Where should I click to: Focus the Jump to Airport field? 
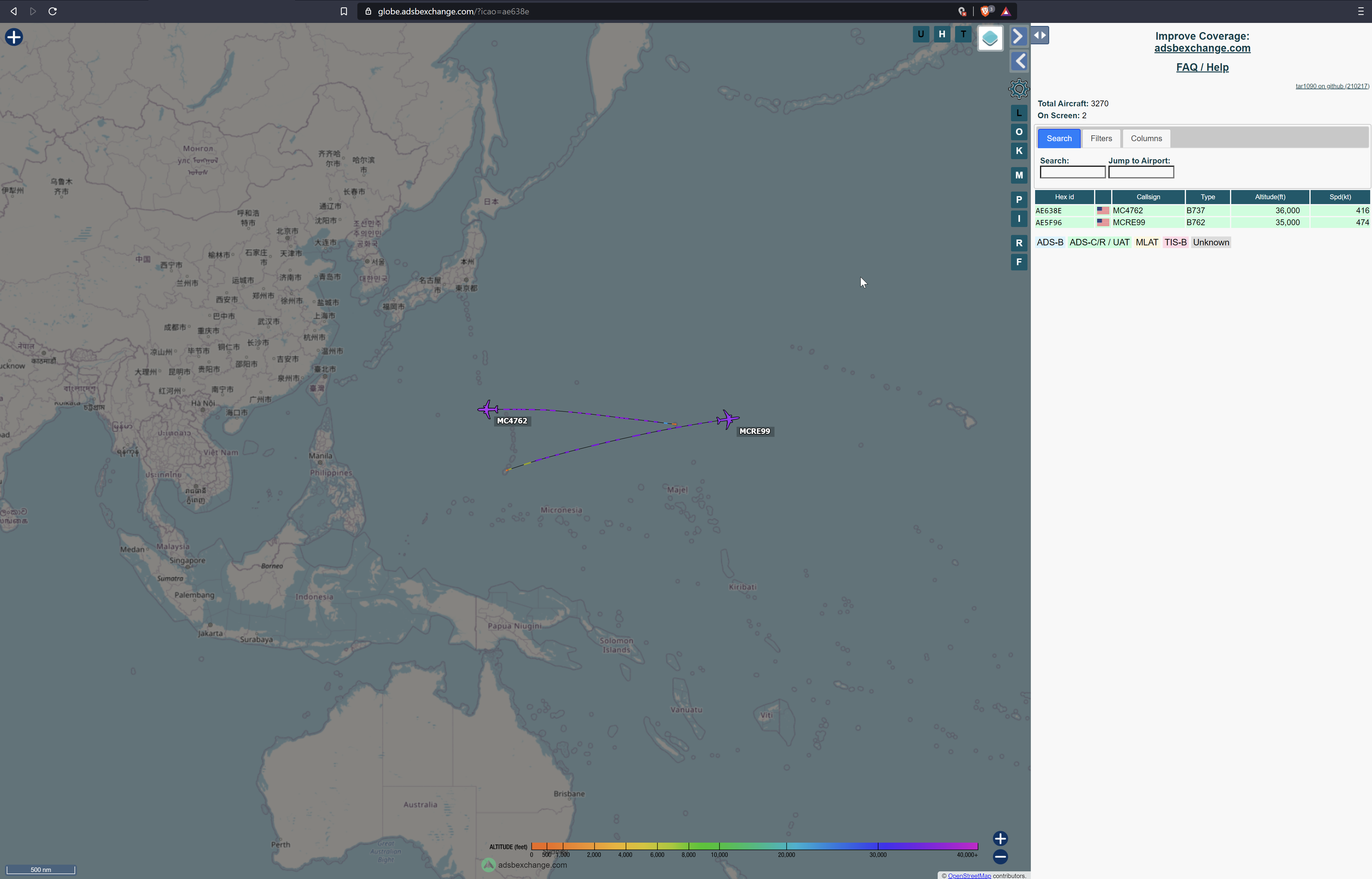click(x=1140, y=172)
